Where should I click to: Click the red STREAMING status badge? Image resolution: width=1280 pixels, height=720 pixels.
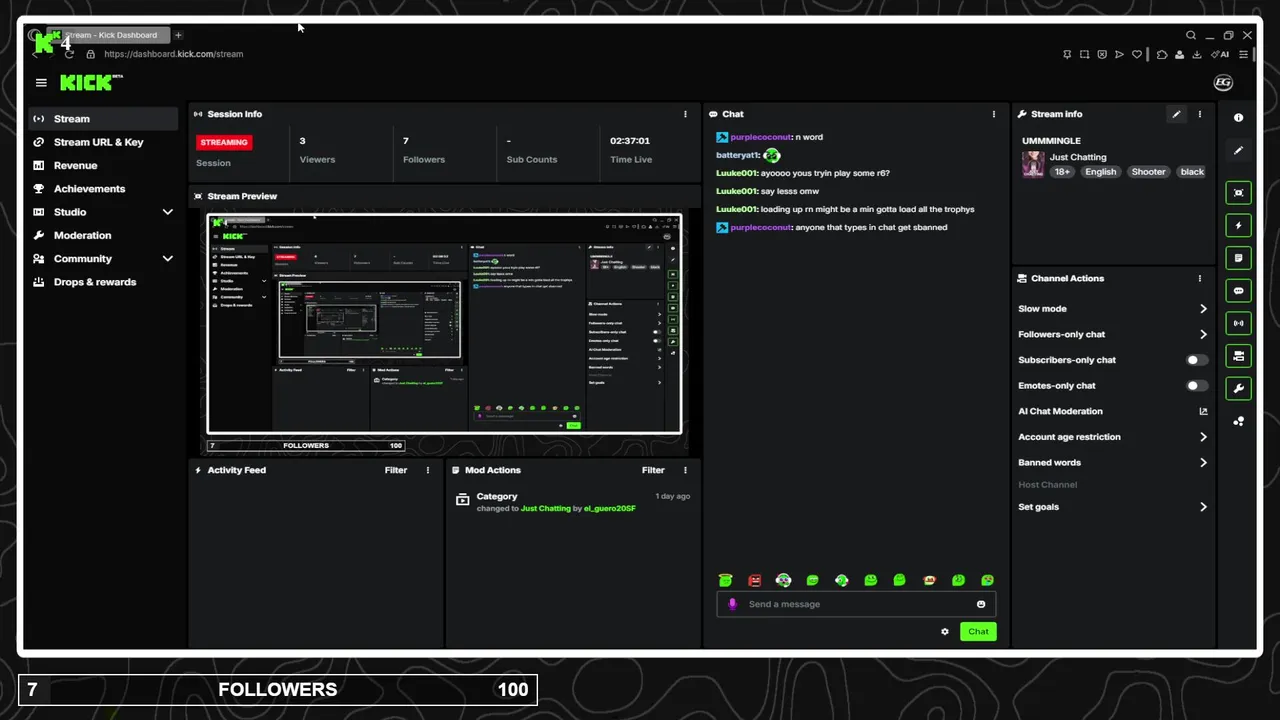(224, 142)
